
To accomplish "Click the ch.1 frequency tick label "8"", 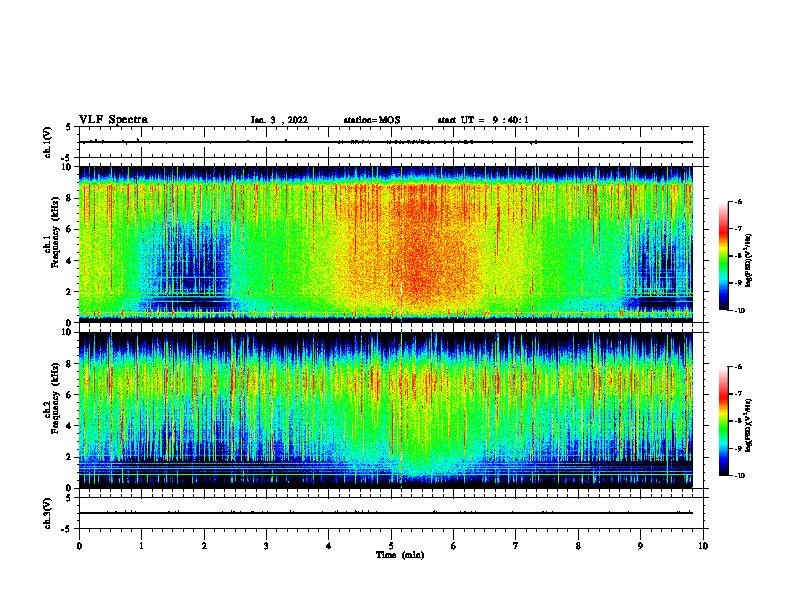I will (x=70, y=198).
